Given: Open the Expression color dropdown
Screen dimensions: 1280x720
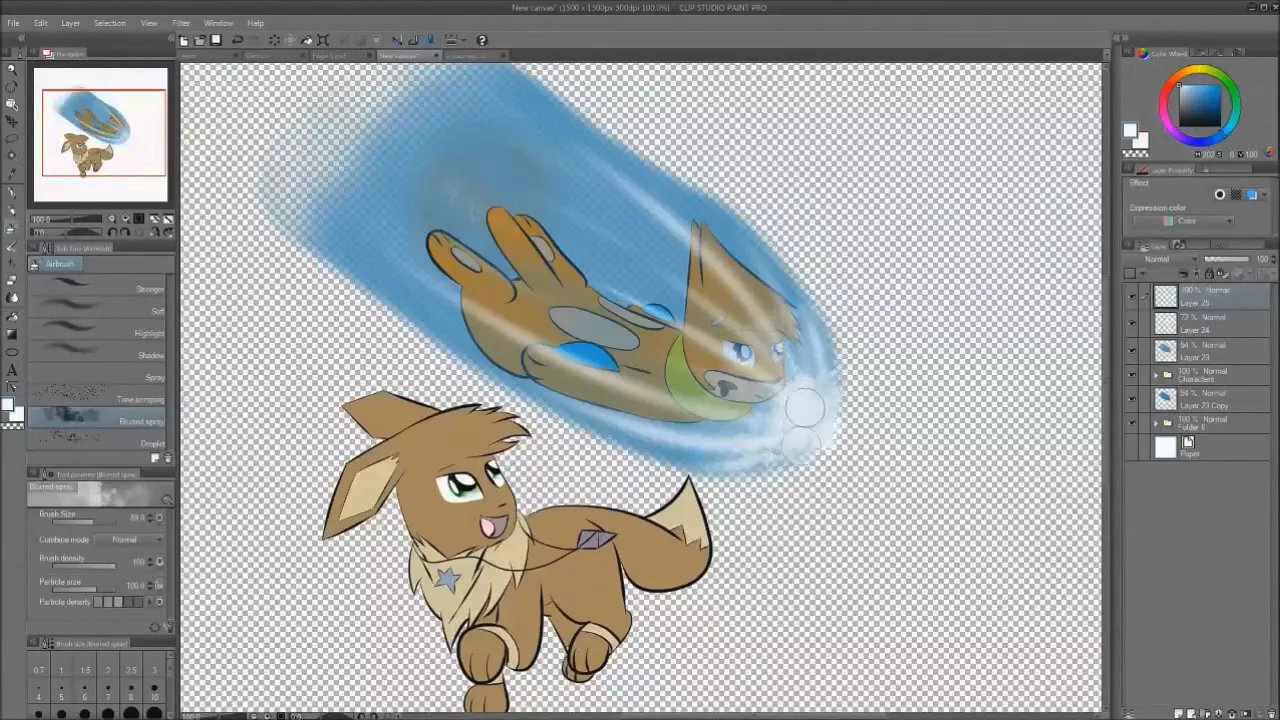Looking at the screenshot, I should [x=1183, y=221].
